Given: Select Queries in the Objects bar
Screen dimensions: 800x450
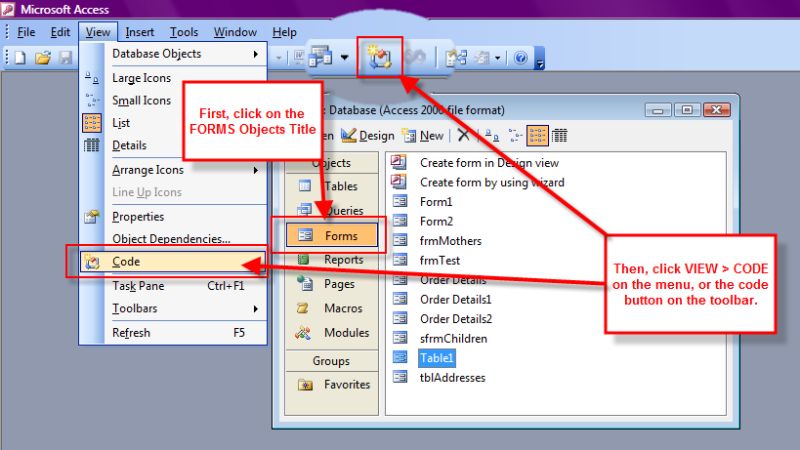Looking at the screenshot, I should 332,210.
